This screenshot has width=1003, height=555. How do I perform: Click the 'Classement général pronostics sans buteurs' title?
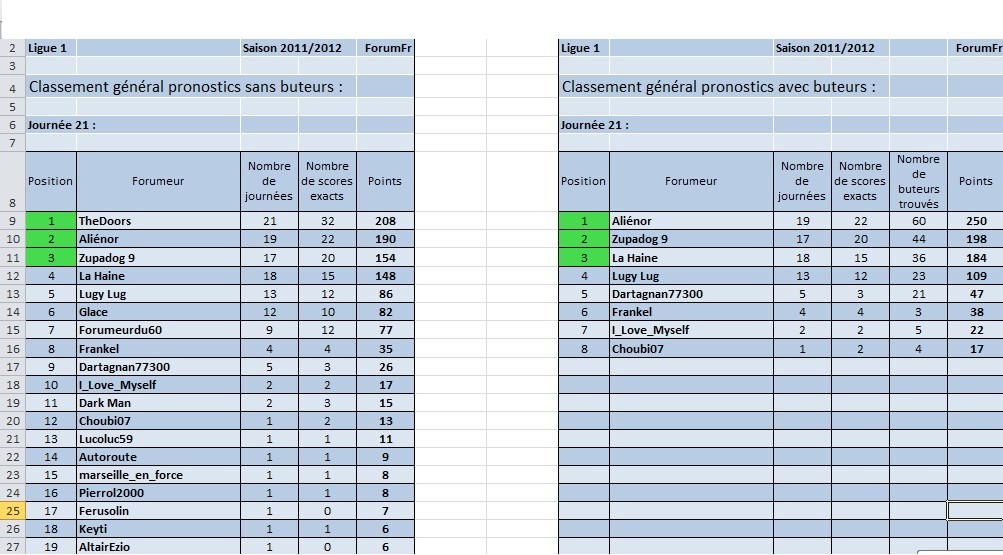pos(186,87)
